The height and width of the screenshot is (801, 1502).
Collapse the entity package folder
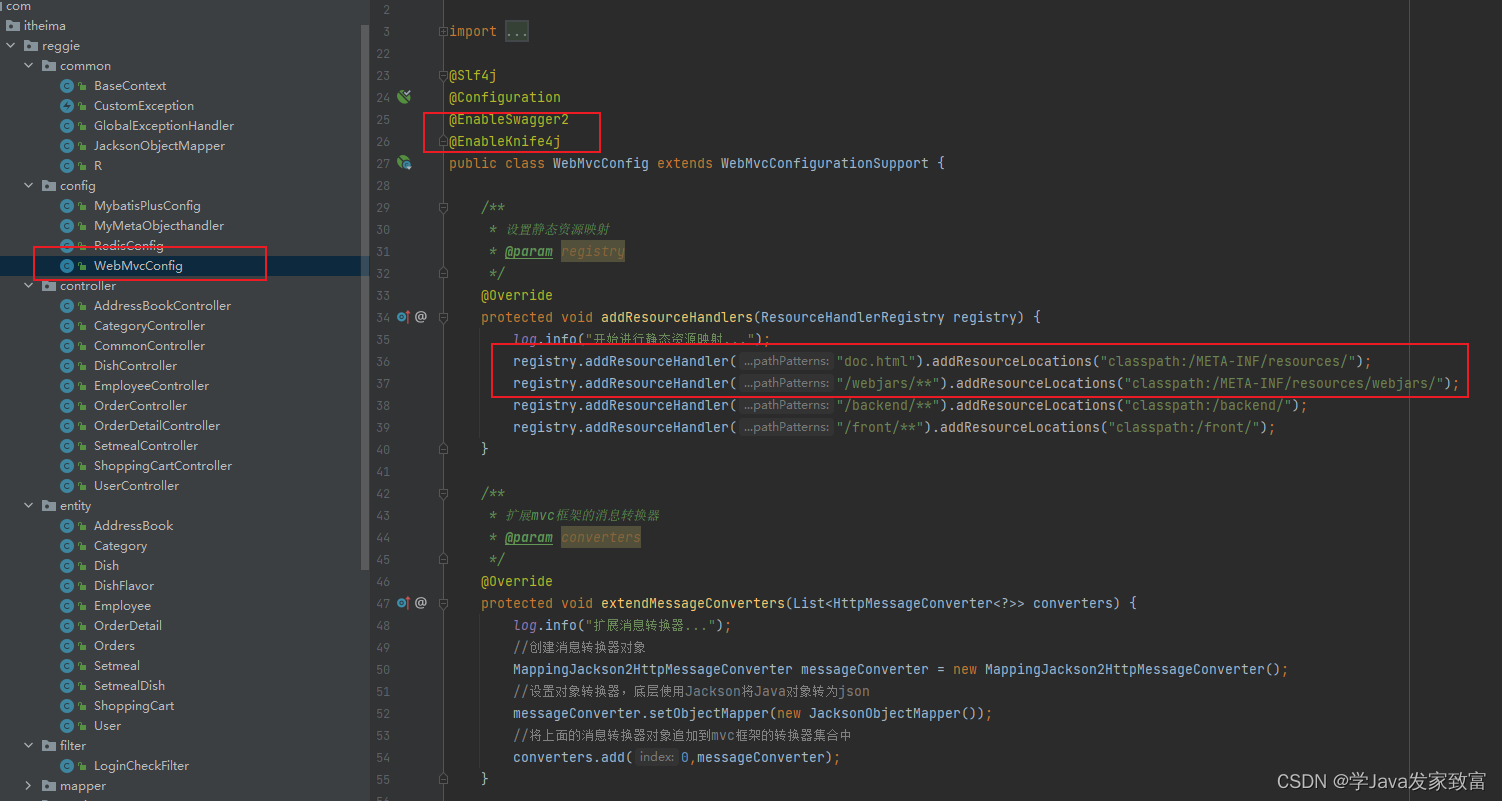point(29,506)
